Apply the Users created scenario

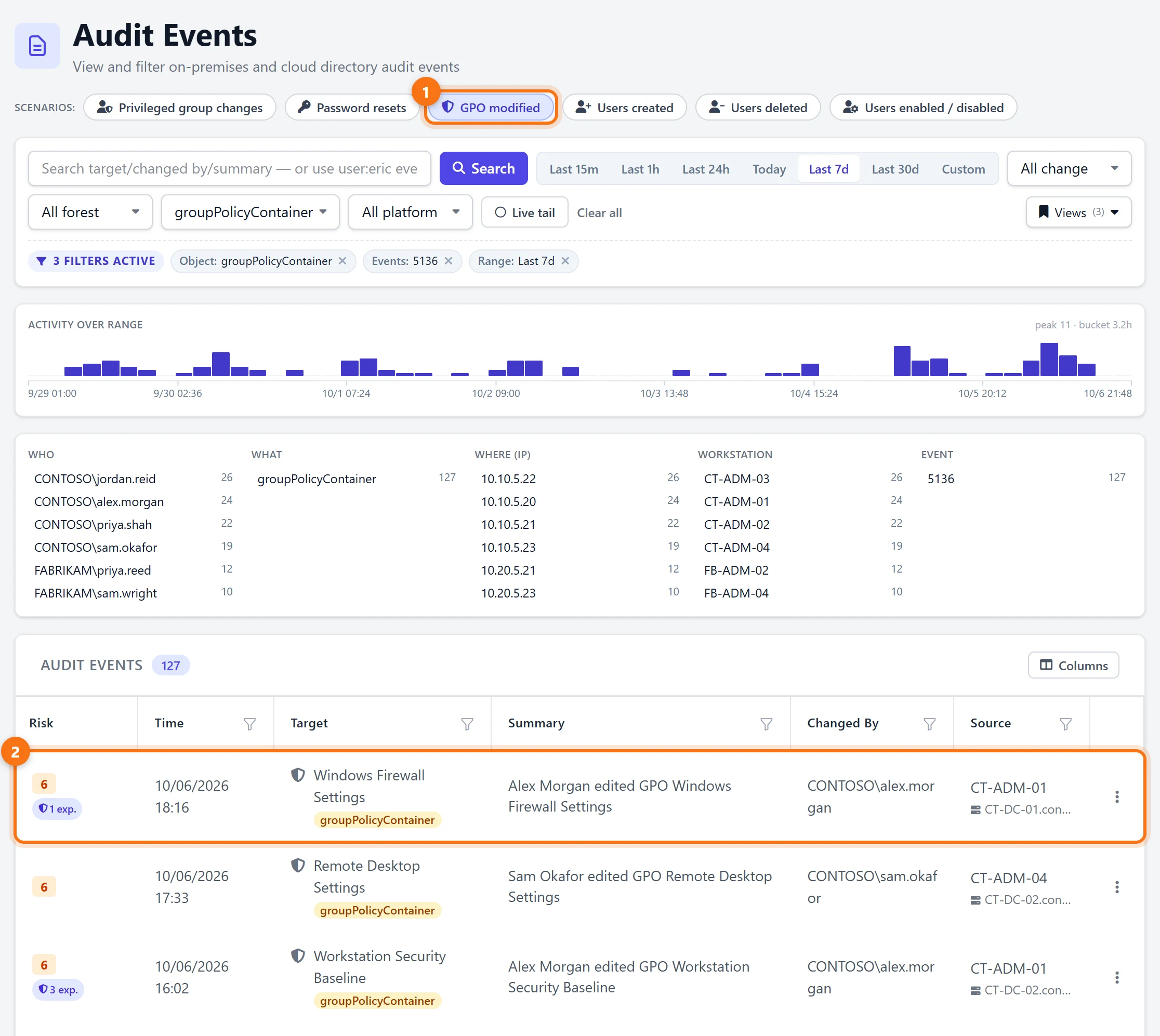coord(625,108)
